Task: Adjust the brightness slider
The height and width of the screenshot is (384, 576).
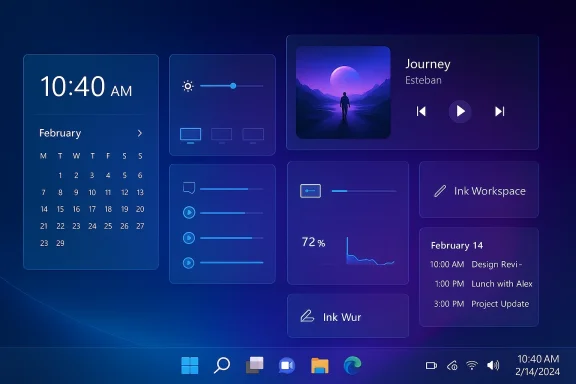Action: pyautogui.click(x=232, y=86)
